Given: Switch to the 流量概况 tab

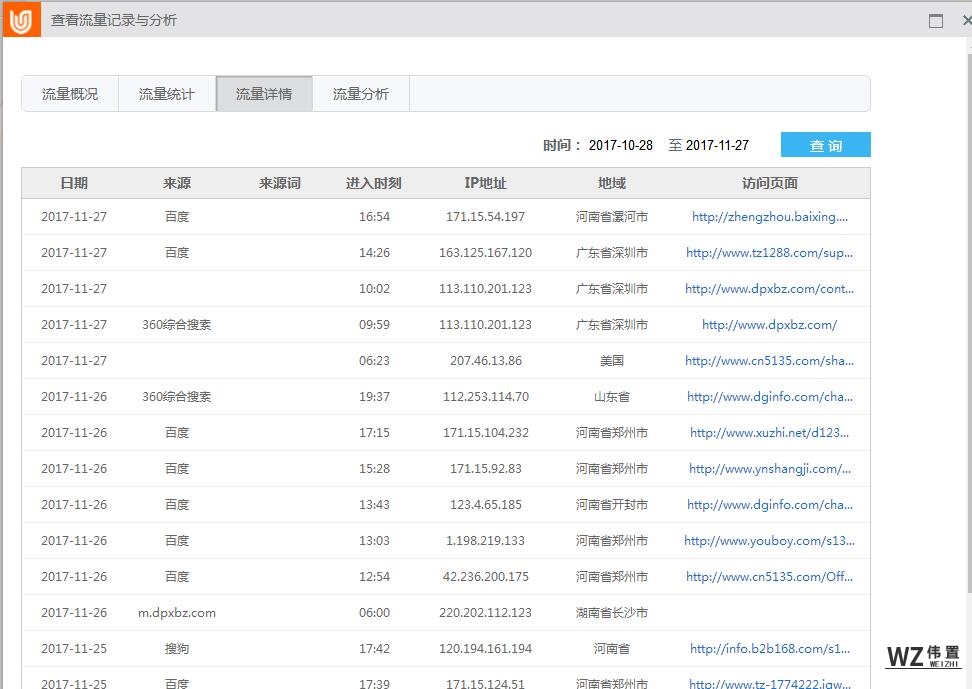Looking at the screenshot, I should 69,93.
